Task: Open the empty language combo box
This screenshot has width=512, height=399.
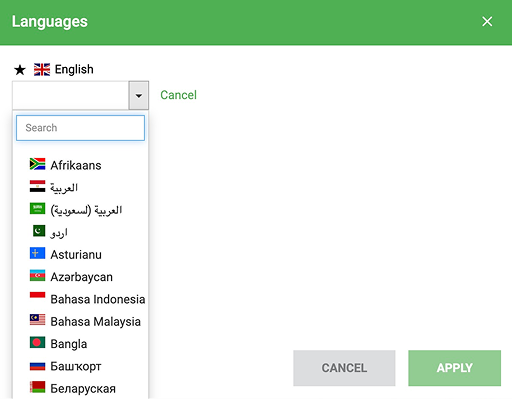Action: coord(71,95)
